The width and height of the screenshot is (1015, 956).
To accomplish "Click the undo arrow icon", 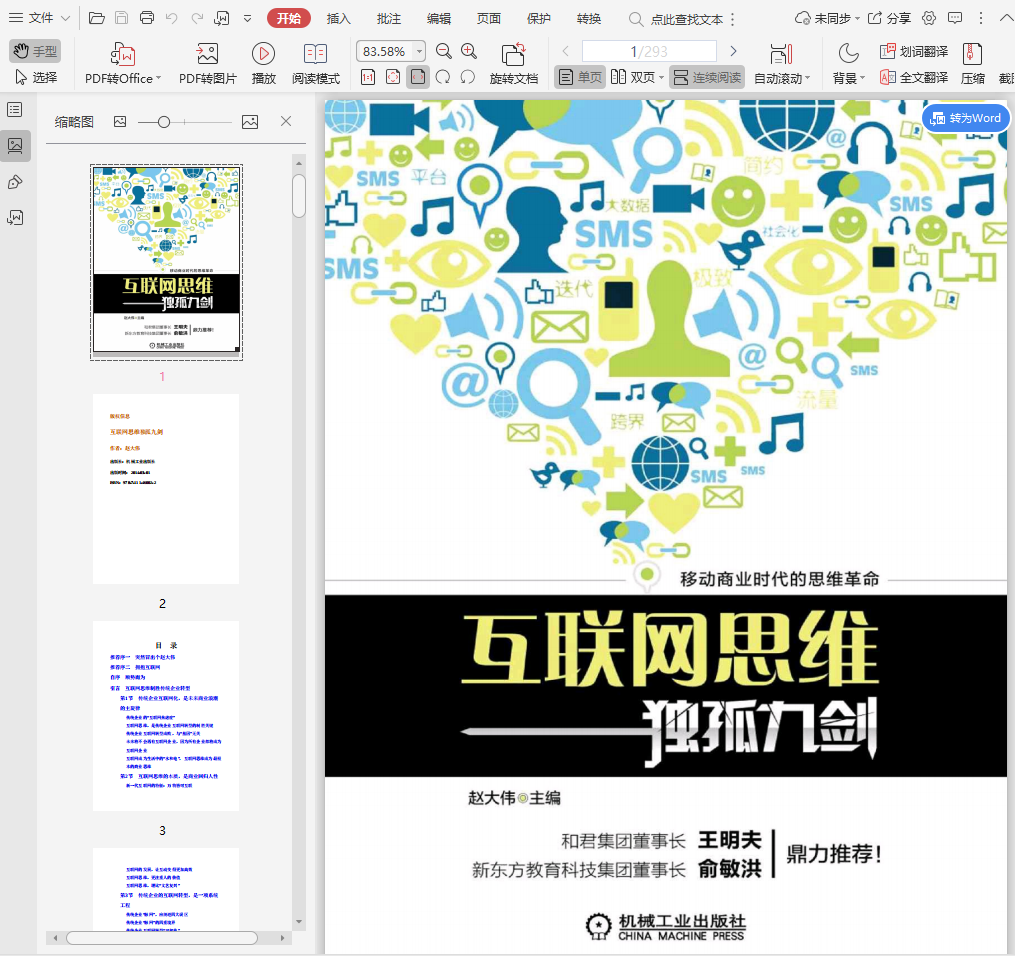I will point(172,18).
